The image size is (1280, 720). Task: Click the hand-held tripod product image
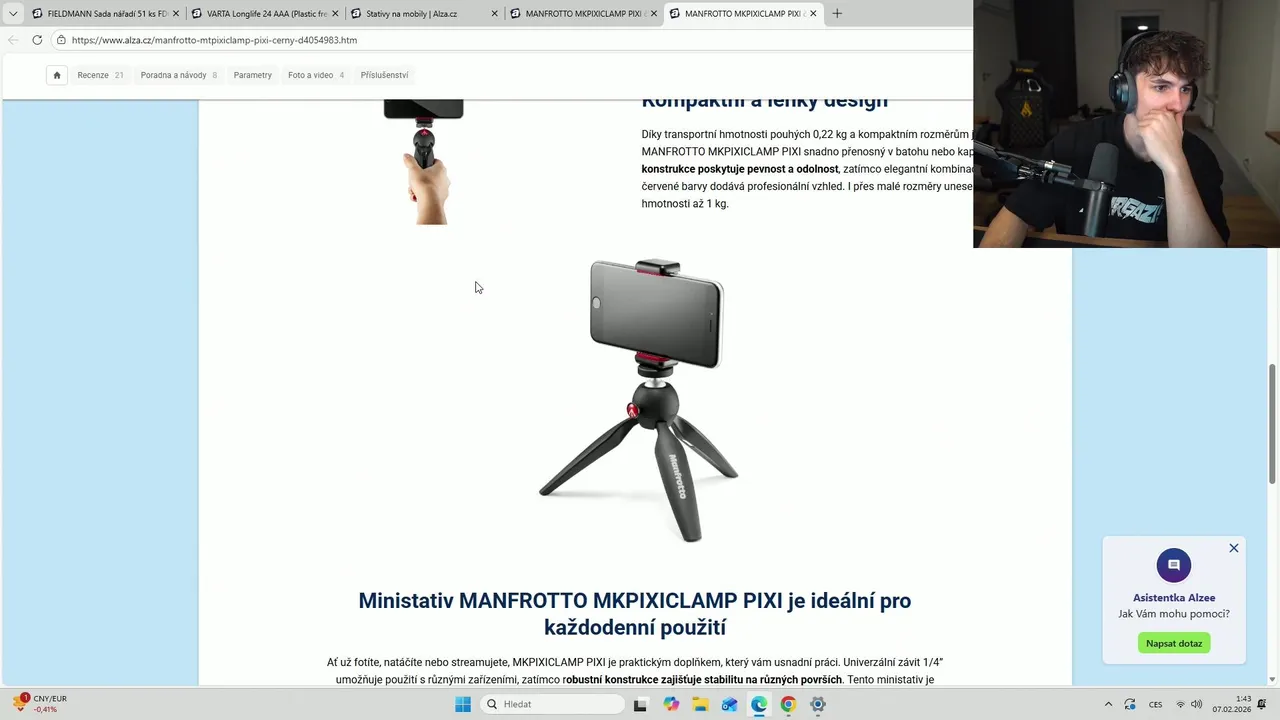coord(424,162)
